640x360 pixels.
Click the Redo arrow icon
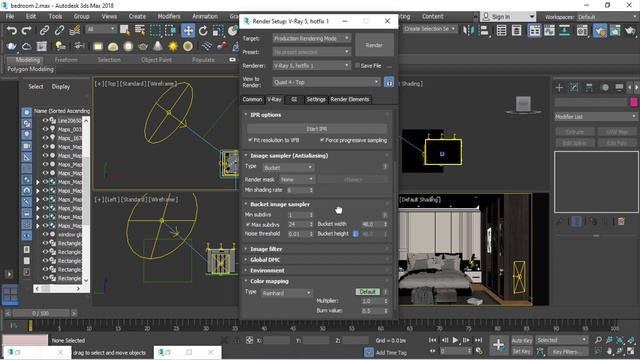27,30
